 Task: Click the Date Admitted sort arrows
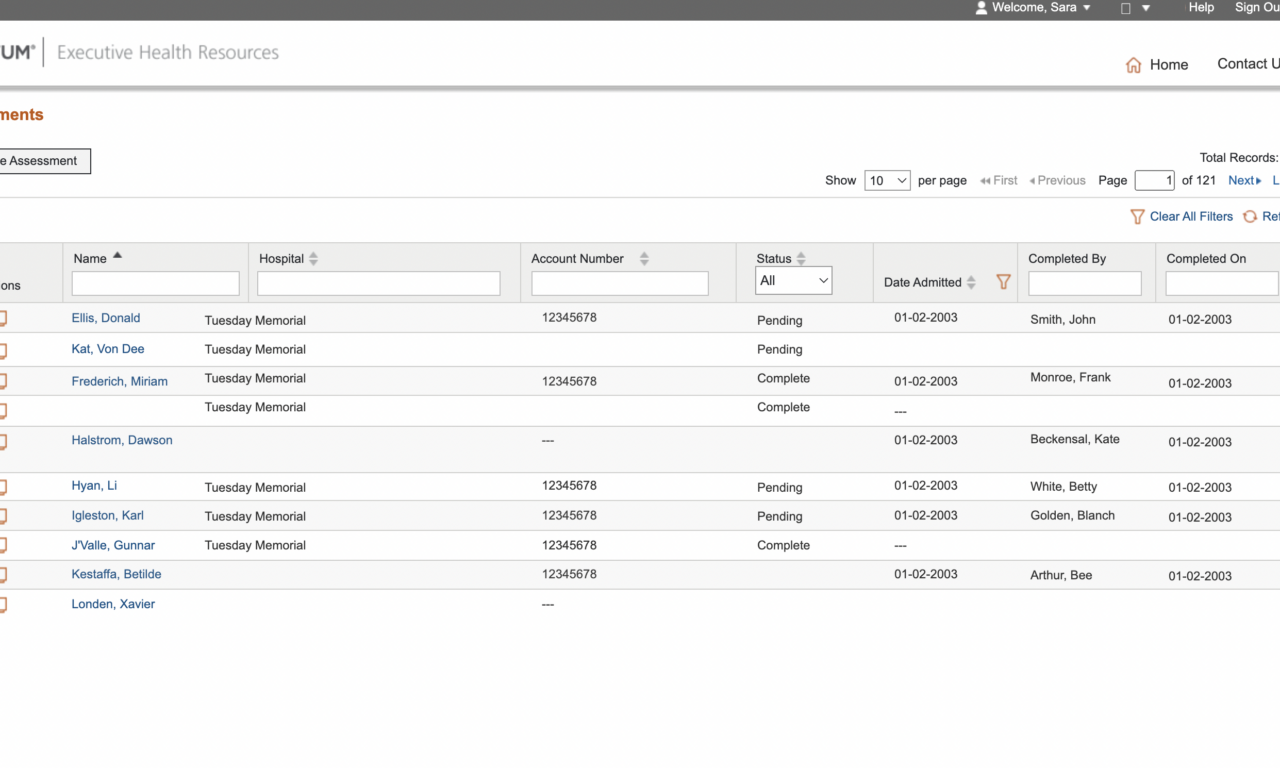point(971,283)
